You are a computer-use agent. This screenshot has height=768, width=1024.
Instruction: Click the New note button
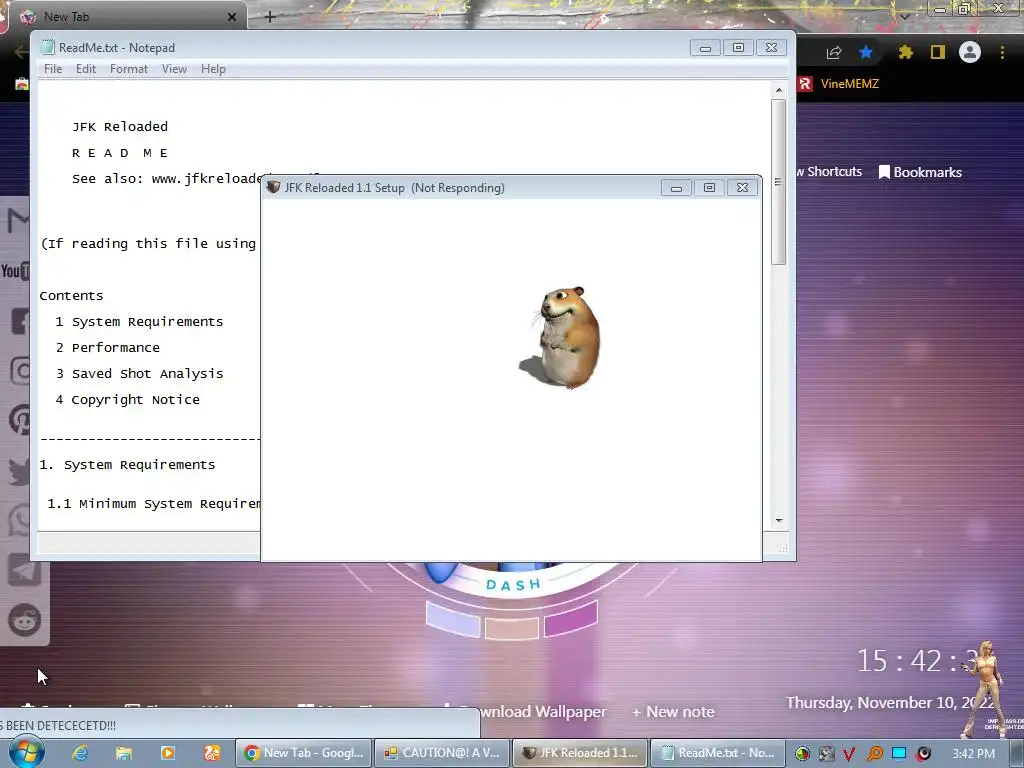[x=673, y=712]
